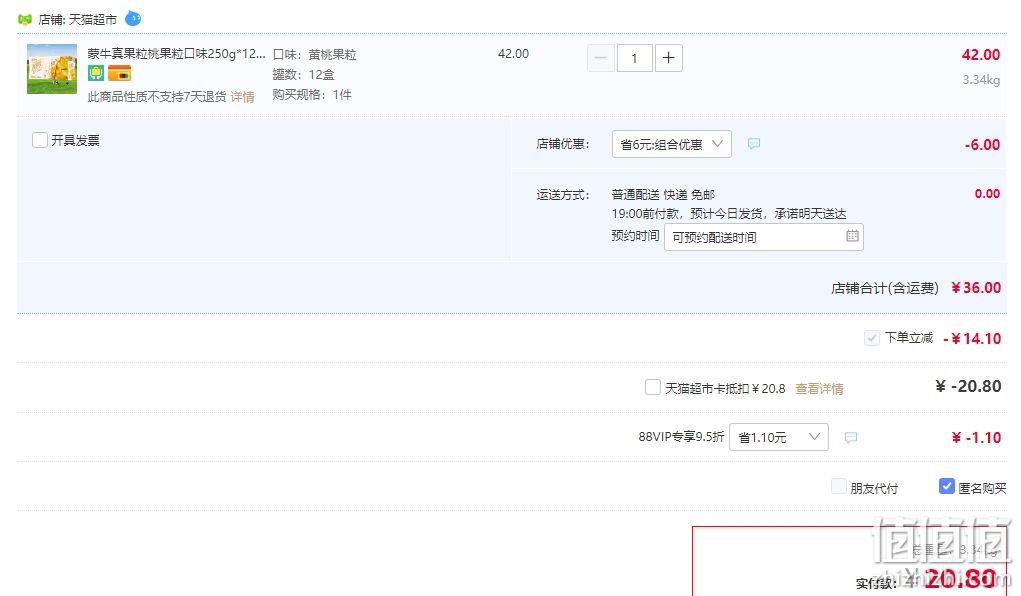Screen dimensions: 1021x596
Task: Open the comment icon beside 88VIP discount dropdown
Action: tap(850, 438)
